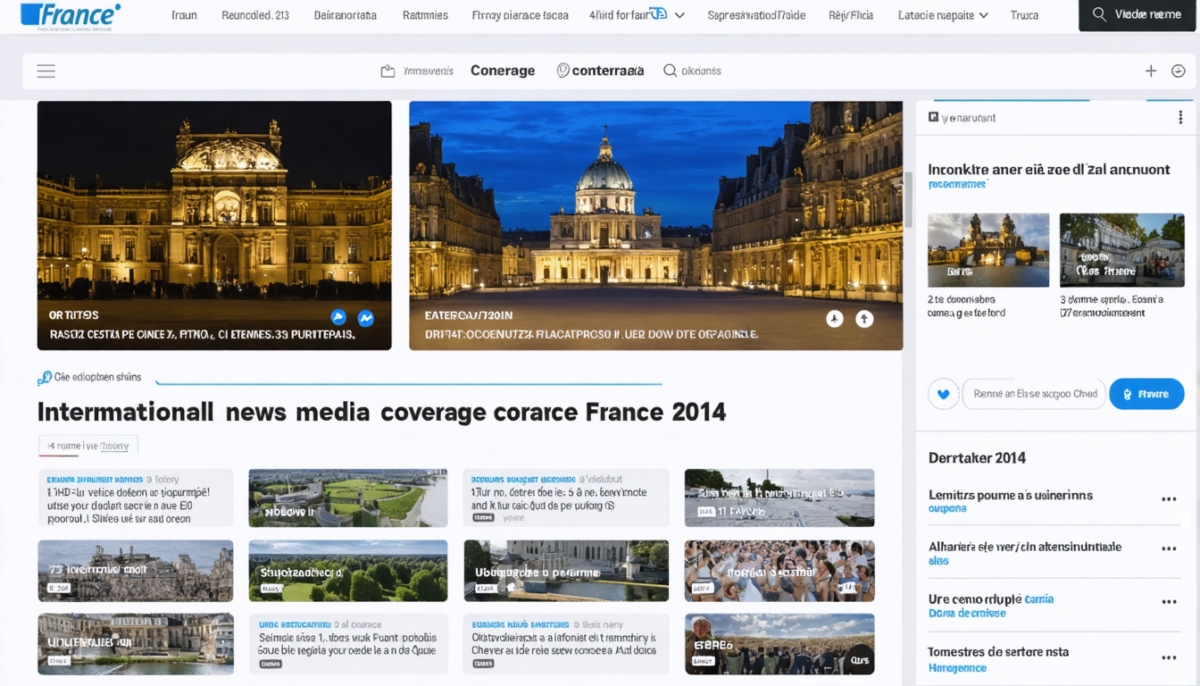Open the 'Ratmnies' header menu item
This screenshot has height=686, width=1200.
point(425,15)
